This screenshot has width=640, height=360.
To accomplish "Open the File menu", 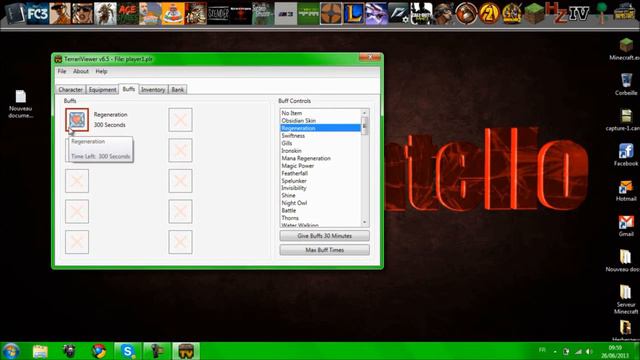I will point(62,71).
